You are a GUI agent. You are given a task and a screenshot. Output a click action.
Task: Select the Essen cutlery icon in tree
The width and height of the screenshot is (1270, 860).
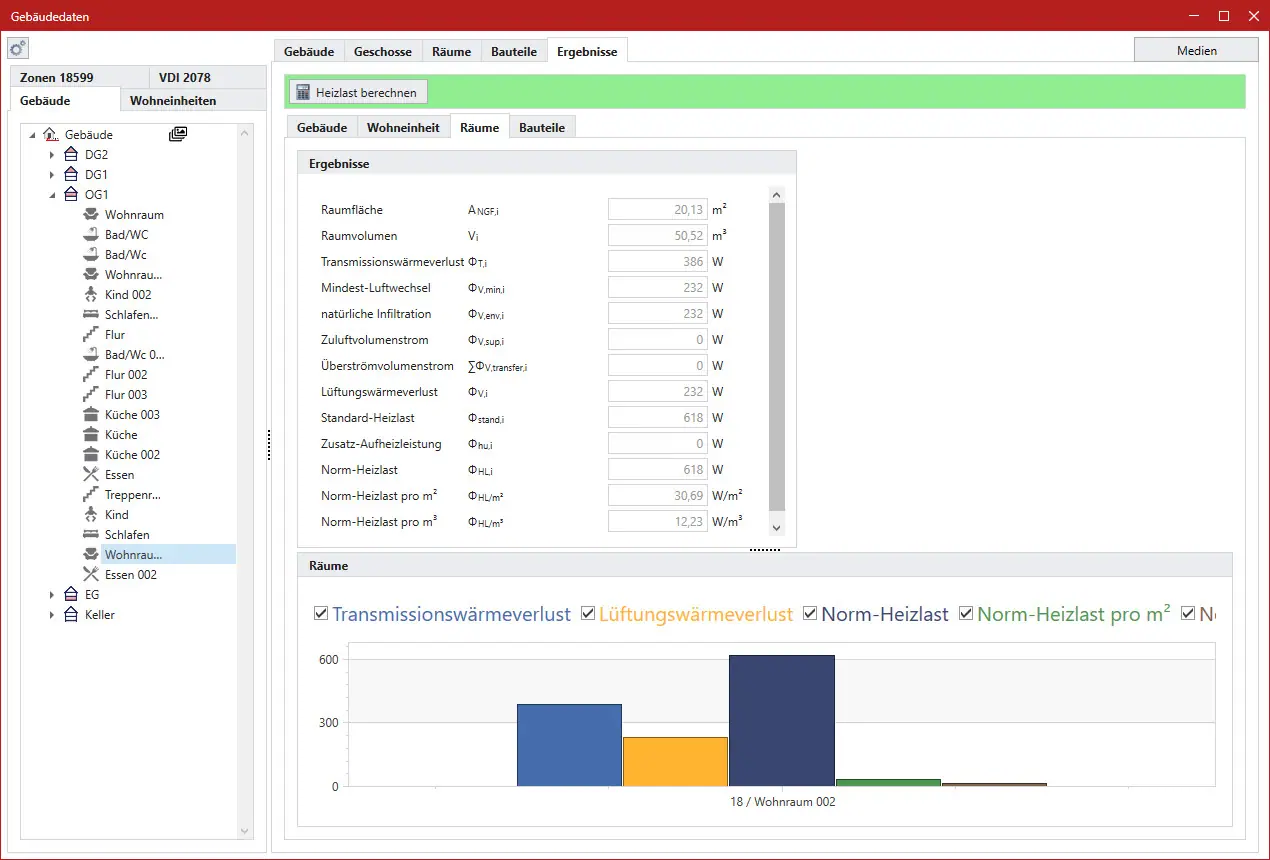(90, 475)
